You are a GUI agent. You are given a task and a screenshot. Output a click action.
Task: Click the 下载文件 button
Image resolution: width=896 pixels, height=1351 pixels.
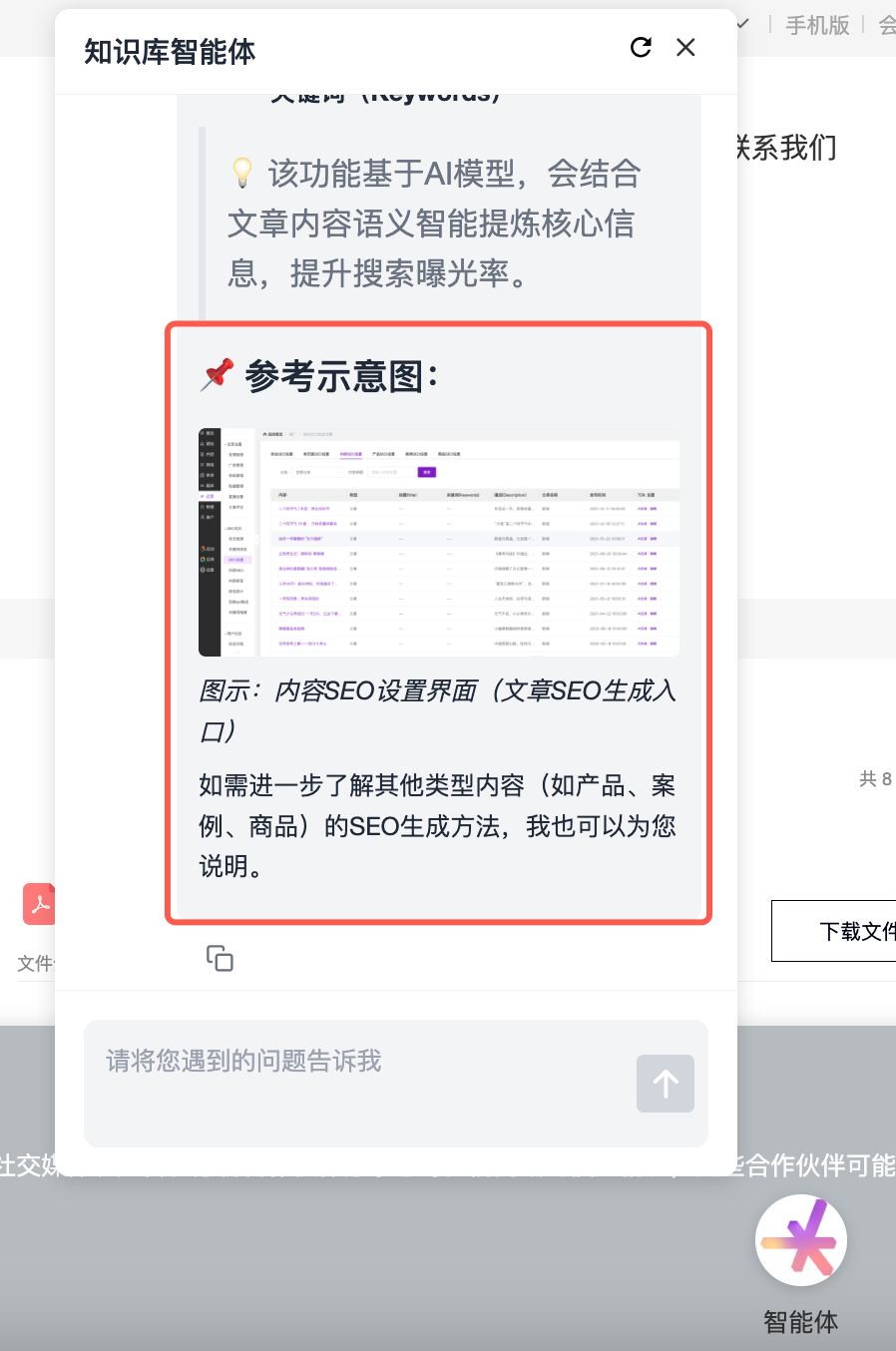coord(834,931)
